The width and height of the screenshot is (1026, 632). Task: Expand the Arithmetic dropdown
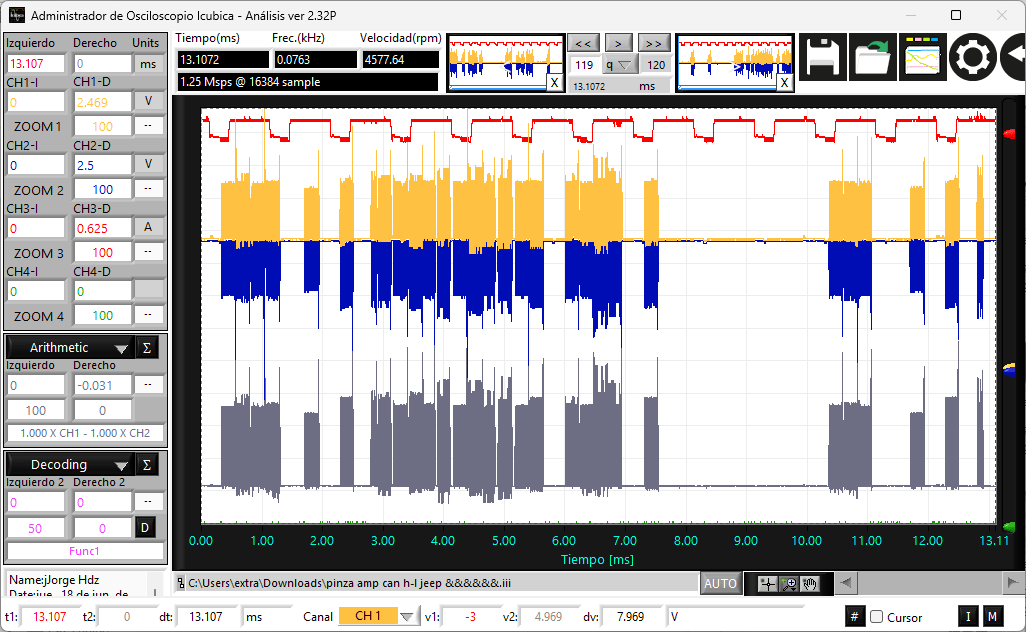tap(120, 348)
